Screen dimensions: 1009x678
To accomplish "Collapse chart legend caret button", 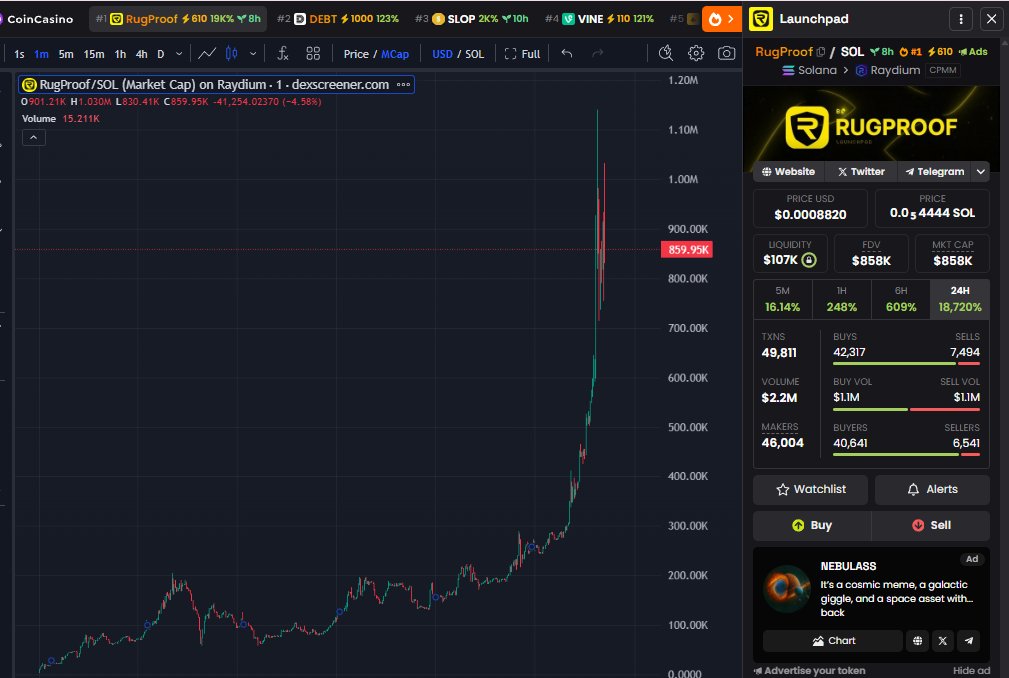I will [x=33, y=137].
